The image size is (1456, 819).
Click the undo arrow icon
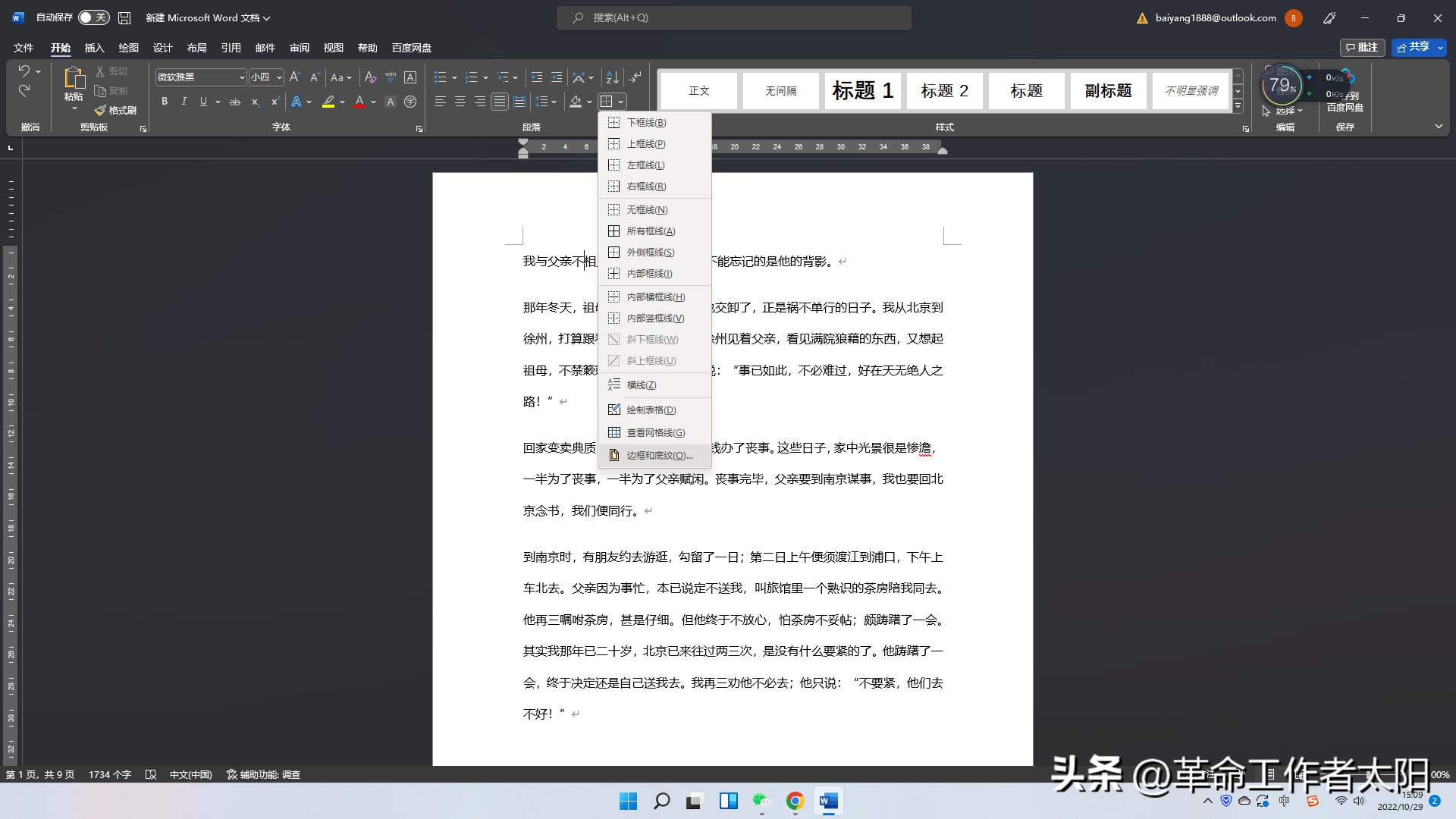click(x=24, y=71)
